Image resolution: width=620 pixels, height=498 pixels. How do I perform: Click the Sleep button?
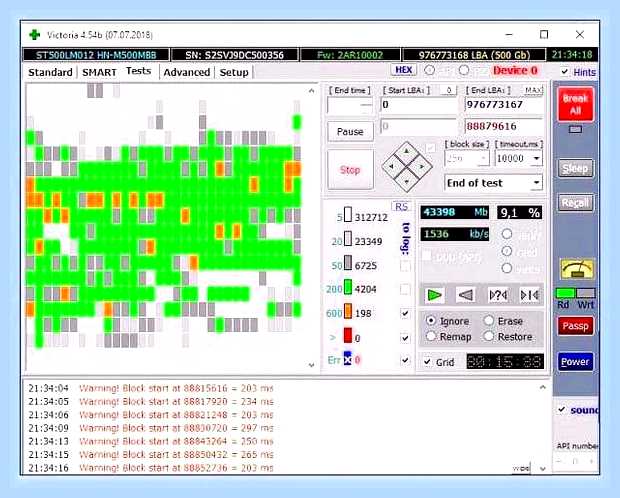click(576, 169)
